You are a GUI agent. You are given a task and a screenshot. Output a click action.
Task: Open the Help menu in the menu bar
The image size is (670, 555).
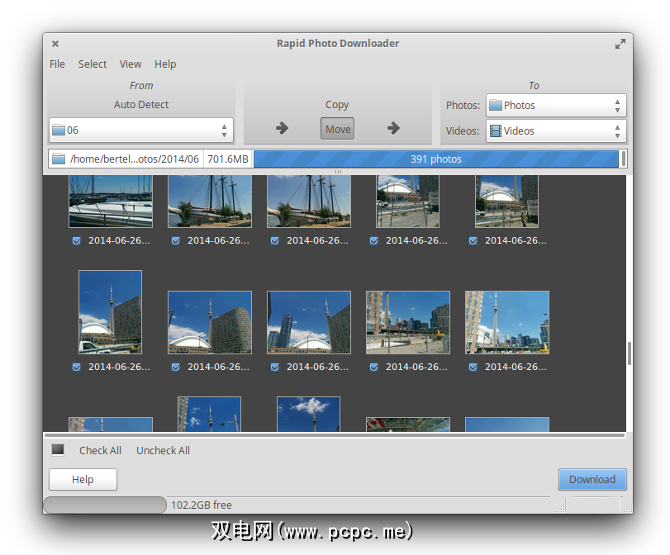pos(165,64)
